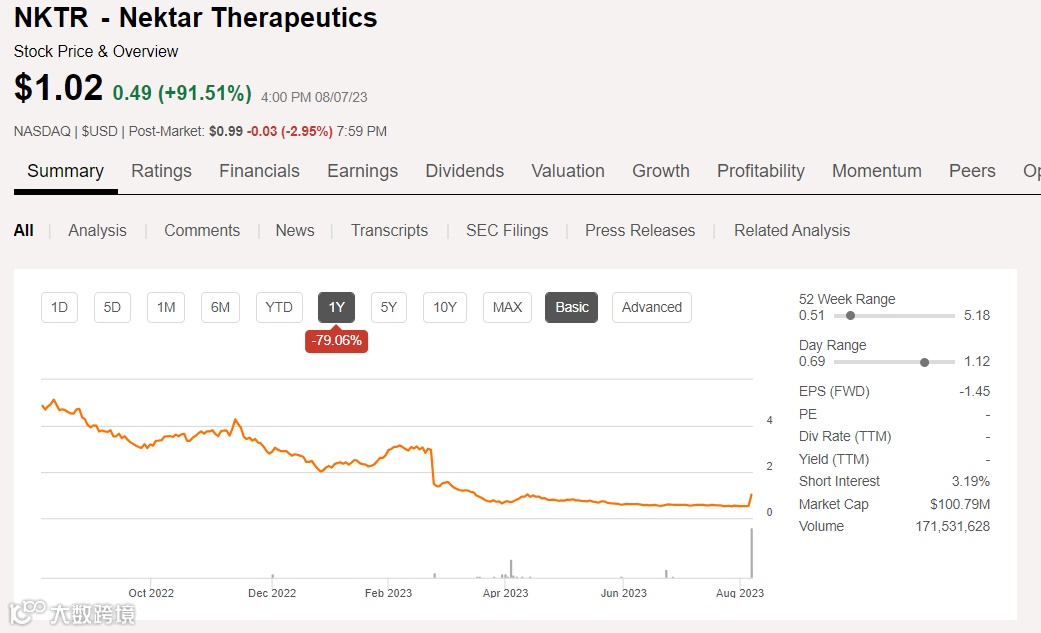
Task: Open the Ratings tab
Action: [161, 171]
